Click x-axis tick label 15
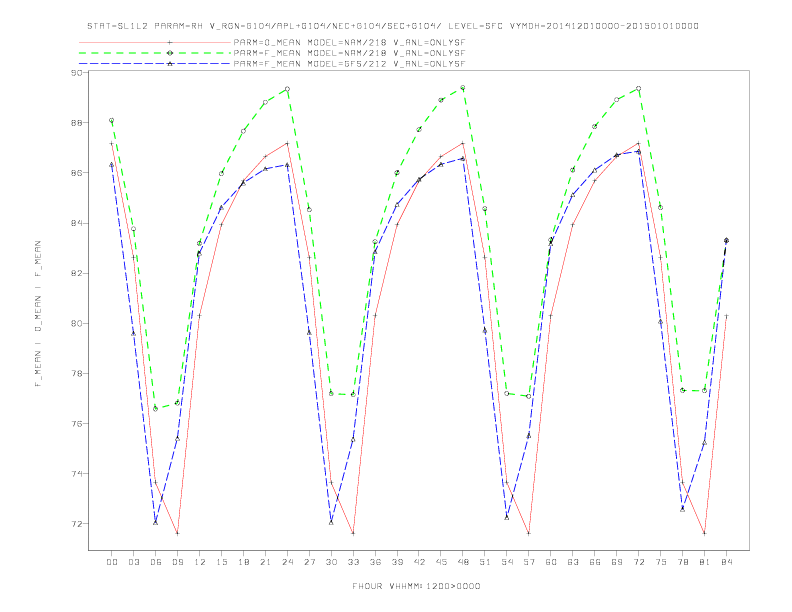The width and height of the screenshot is (792, 612). pyautogui.click(x=221, y=562)
